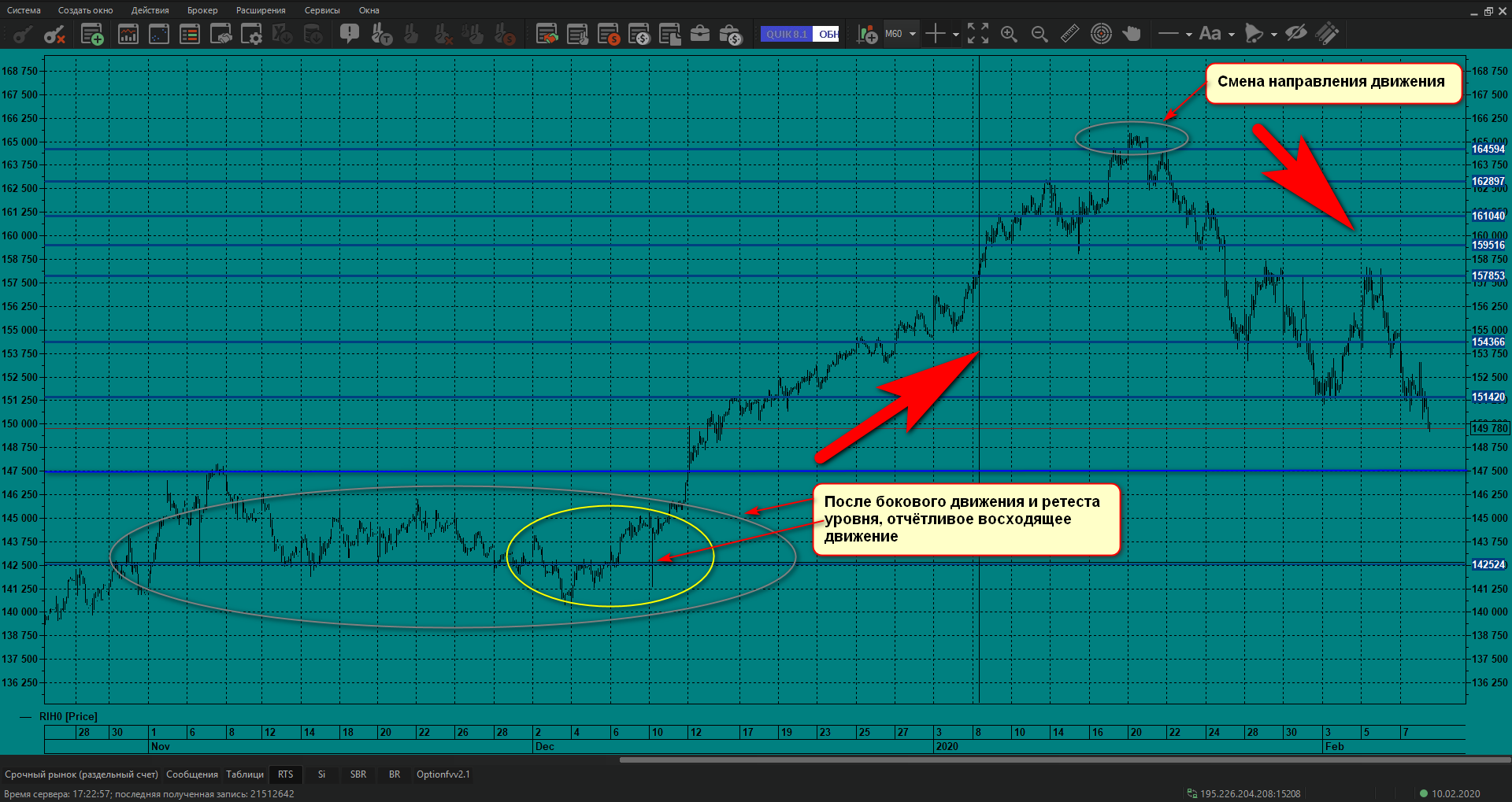Click the 10.02.2020 date status indicator
The image size is (1512, 802).
(1450, 793)
